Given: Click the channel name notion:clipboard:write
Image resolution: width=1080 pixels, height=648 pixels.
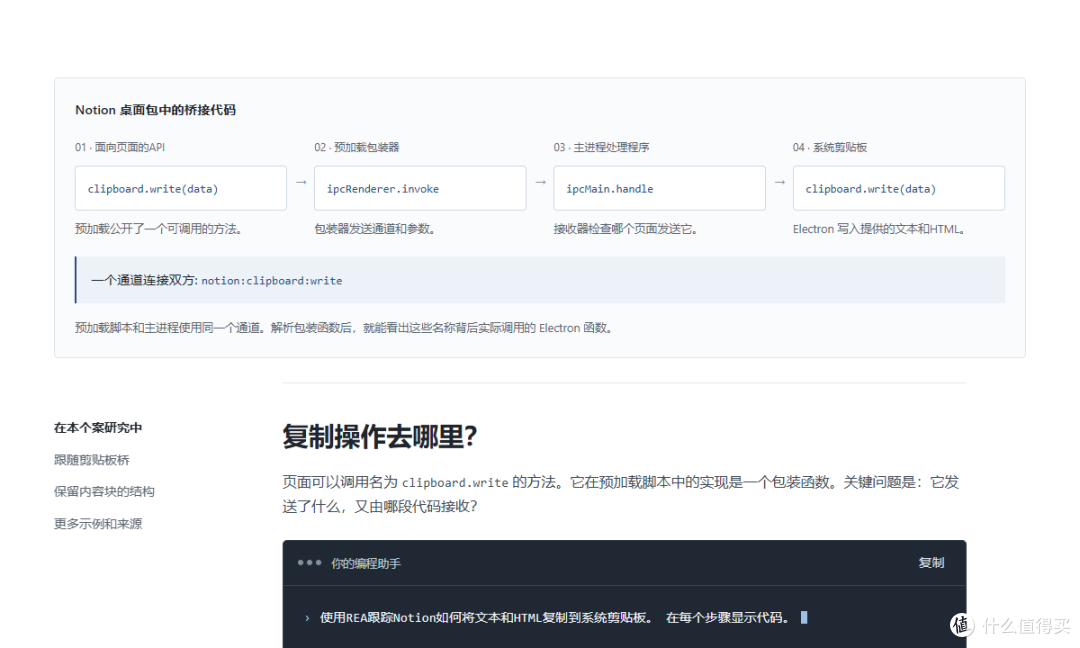Looking at the screenshot, I should [271, 280].
